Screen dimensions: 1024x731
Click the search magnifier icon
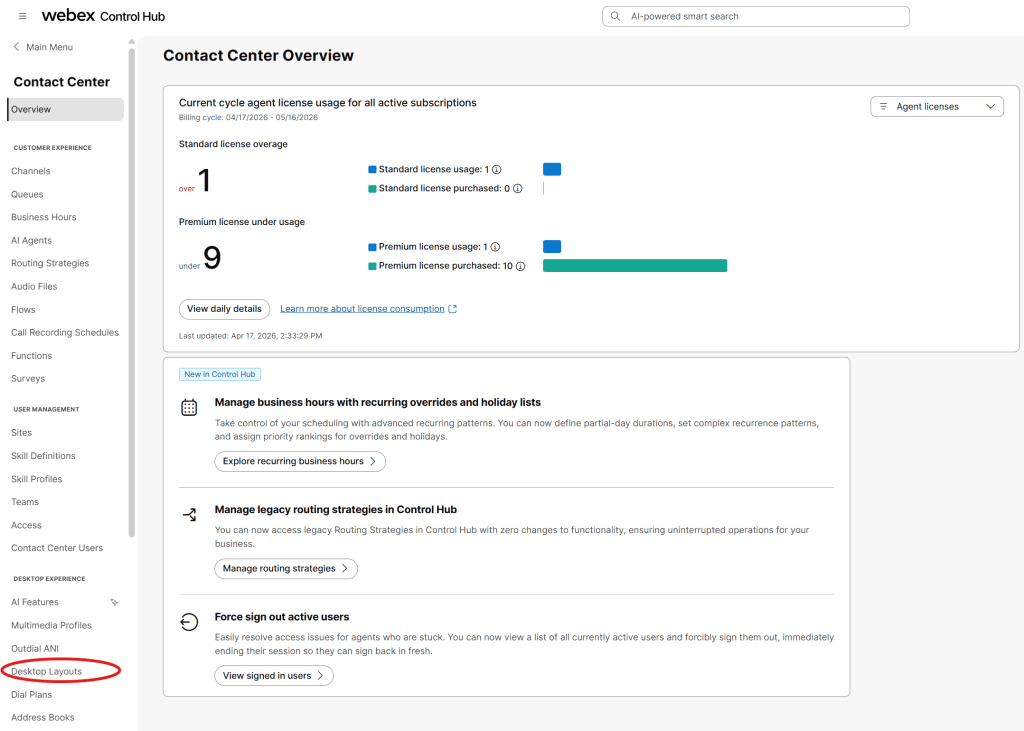[x=616, y=17]
